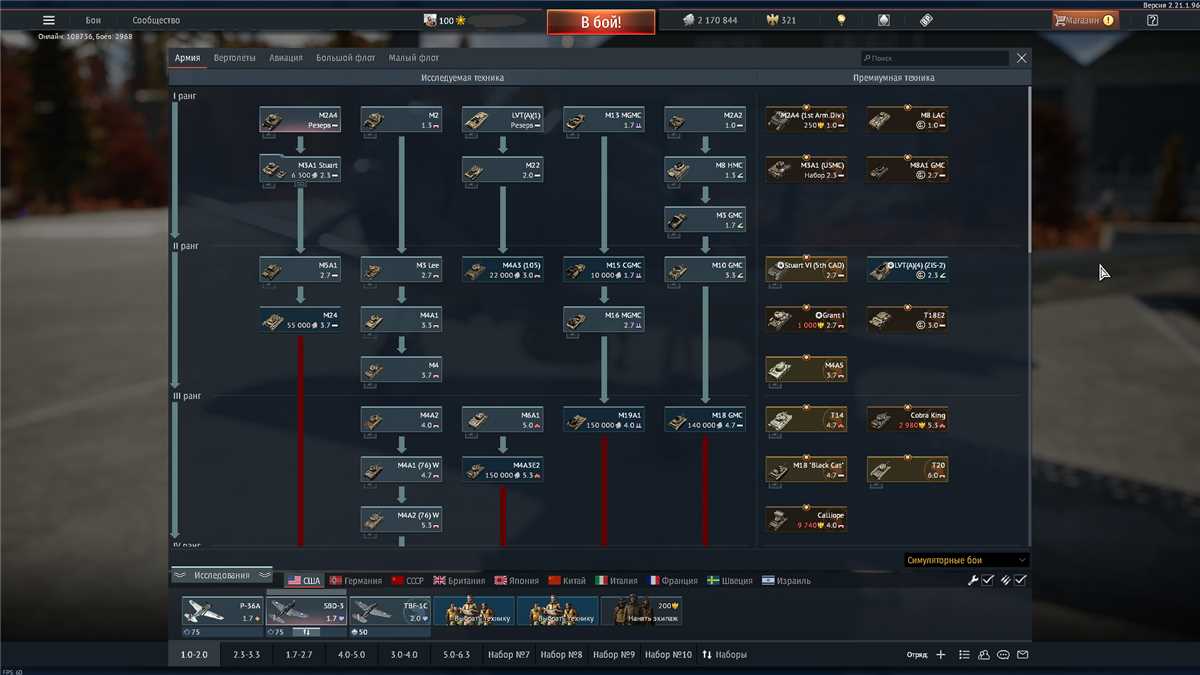Click the silver lions balance 2 170 844

click(710, 20)
